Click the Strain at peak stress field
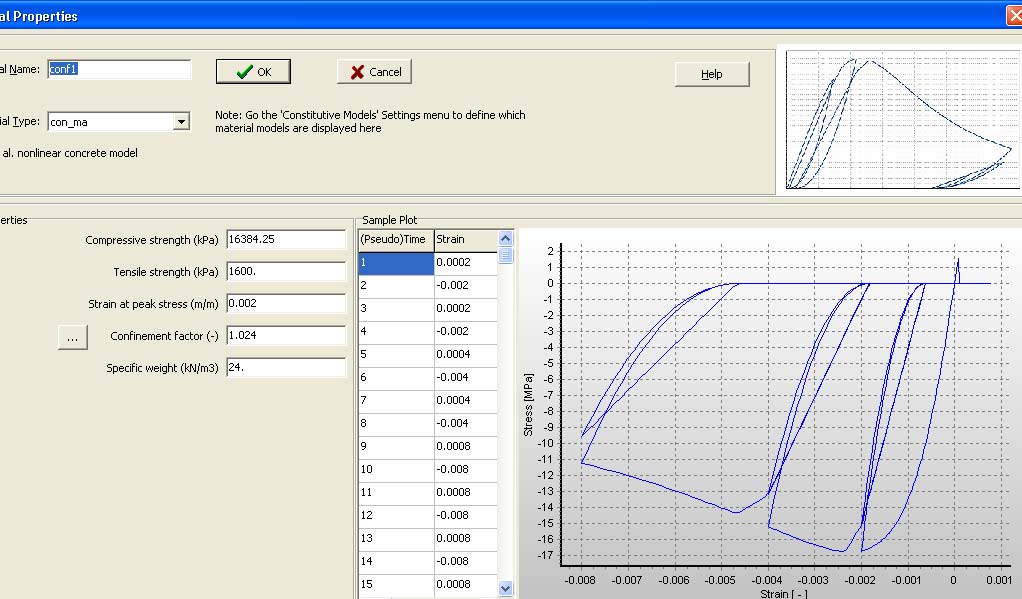Viewport: 1022px width, 599px height. [286, 303]
